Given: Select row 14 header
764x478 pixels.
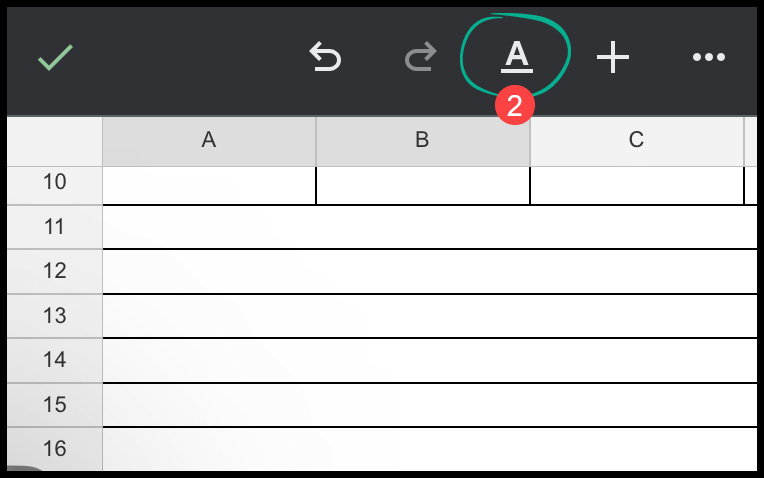Looking at the screenshot, I should (x=55, y=360).
